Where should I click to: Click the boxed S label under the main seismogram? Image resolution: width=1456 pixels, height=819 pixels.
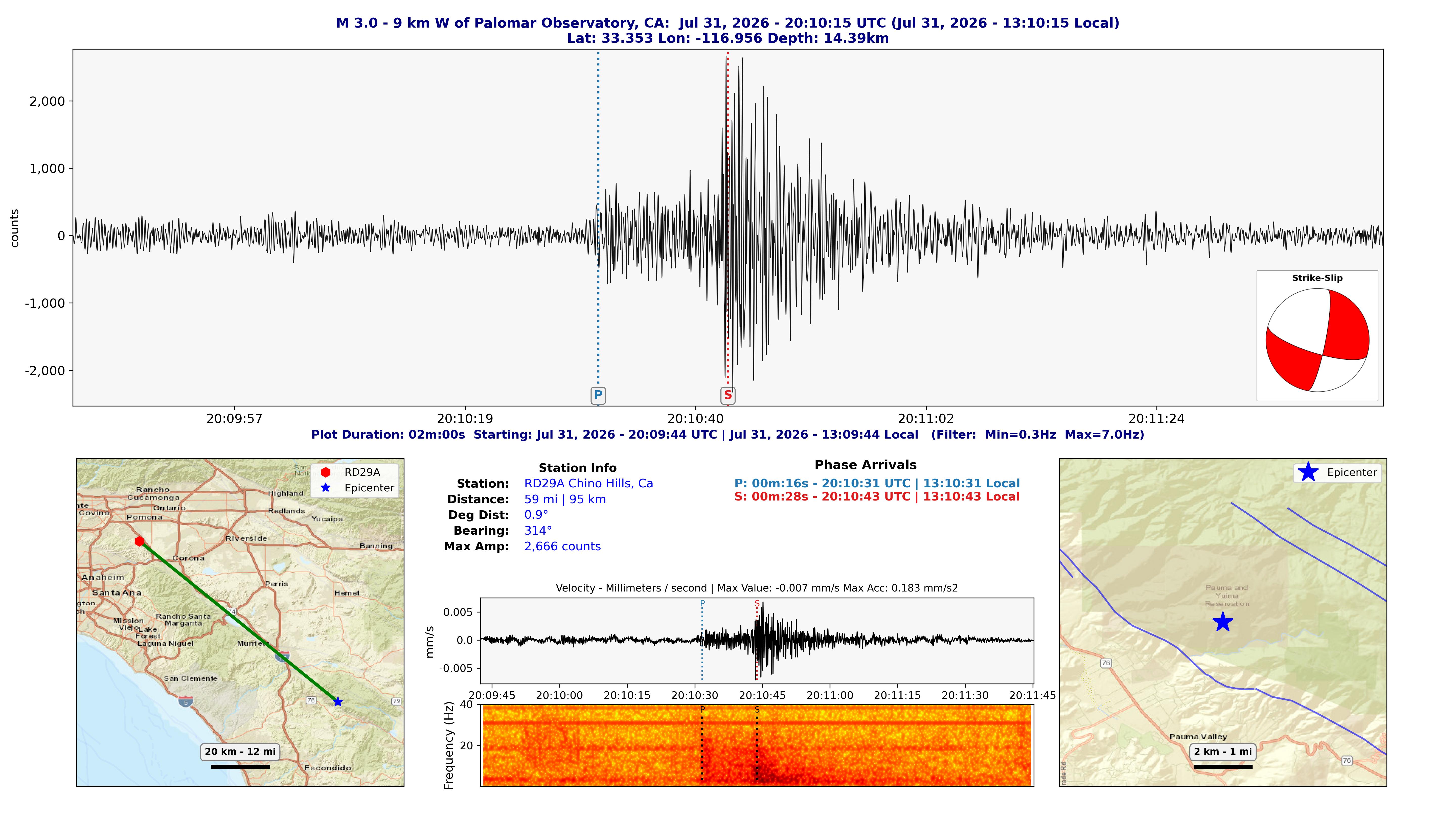[728, 396]
